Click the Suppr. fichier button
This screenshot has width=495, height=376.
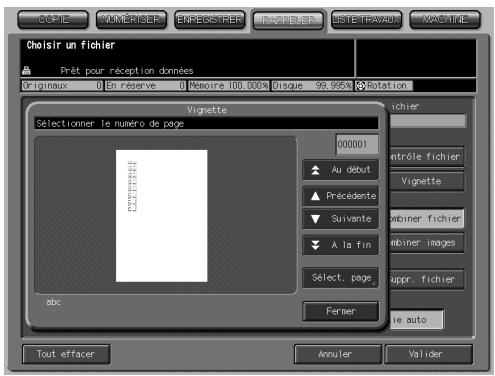pos(426,279)
